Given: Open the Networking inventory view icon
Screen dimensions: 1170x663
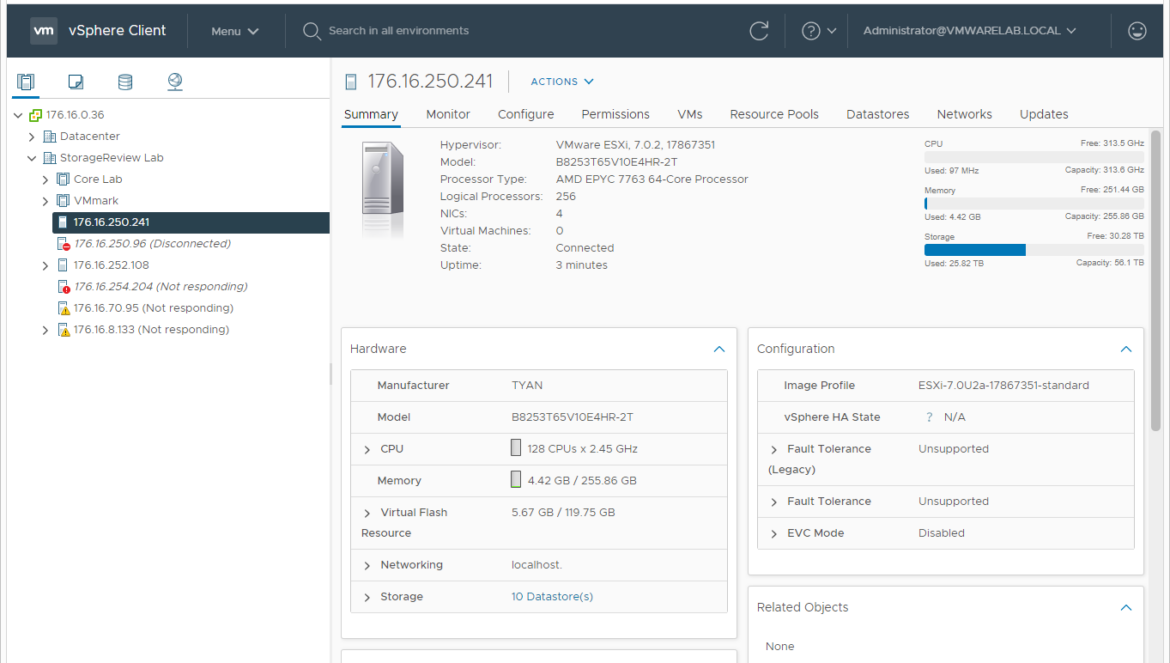Looking at the screenshot, I should click(x=175, y=81).
